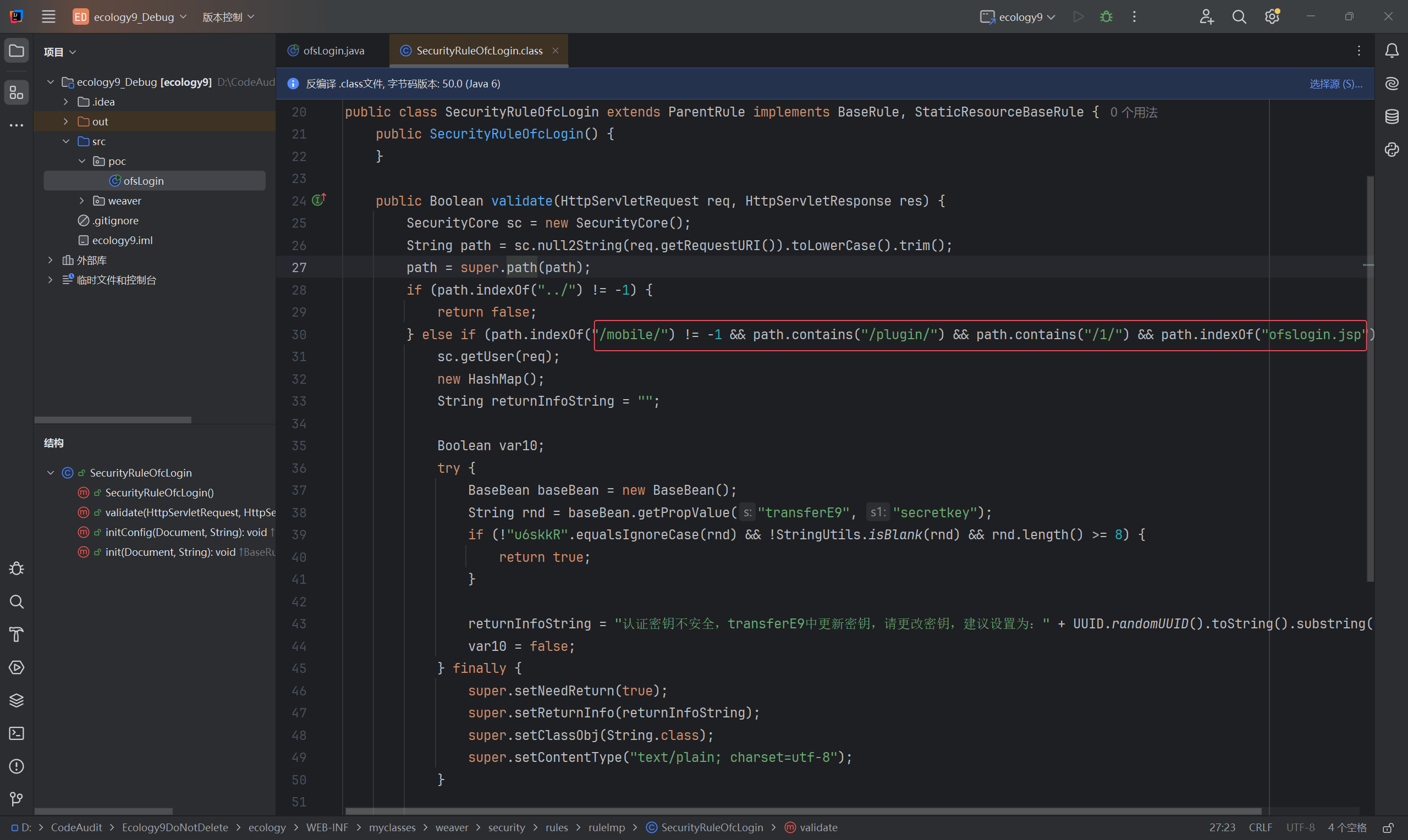This screenshot has width=1408, height=840.
Task: Open the Notifications bell panel
Action: 1391,51
